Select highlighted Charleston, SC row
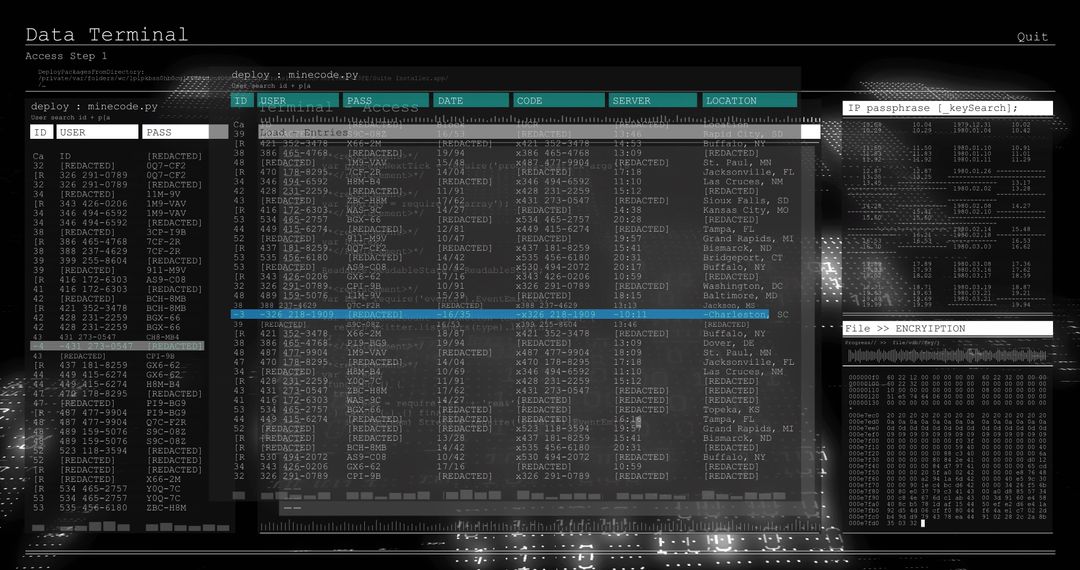 500,315
